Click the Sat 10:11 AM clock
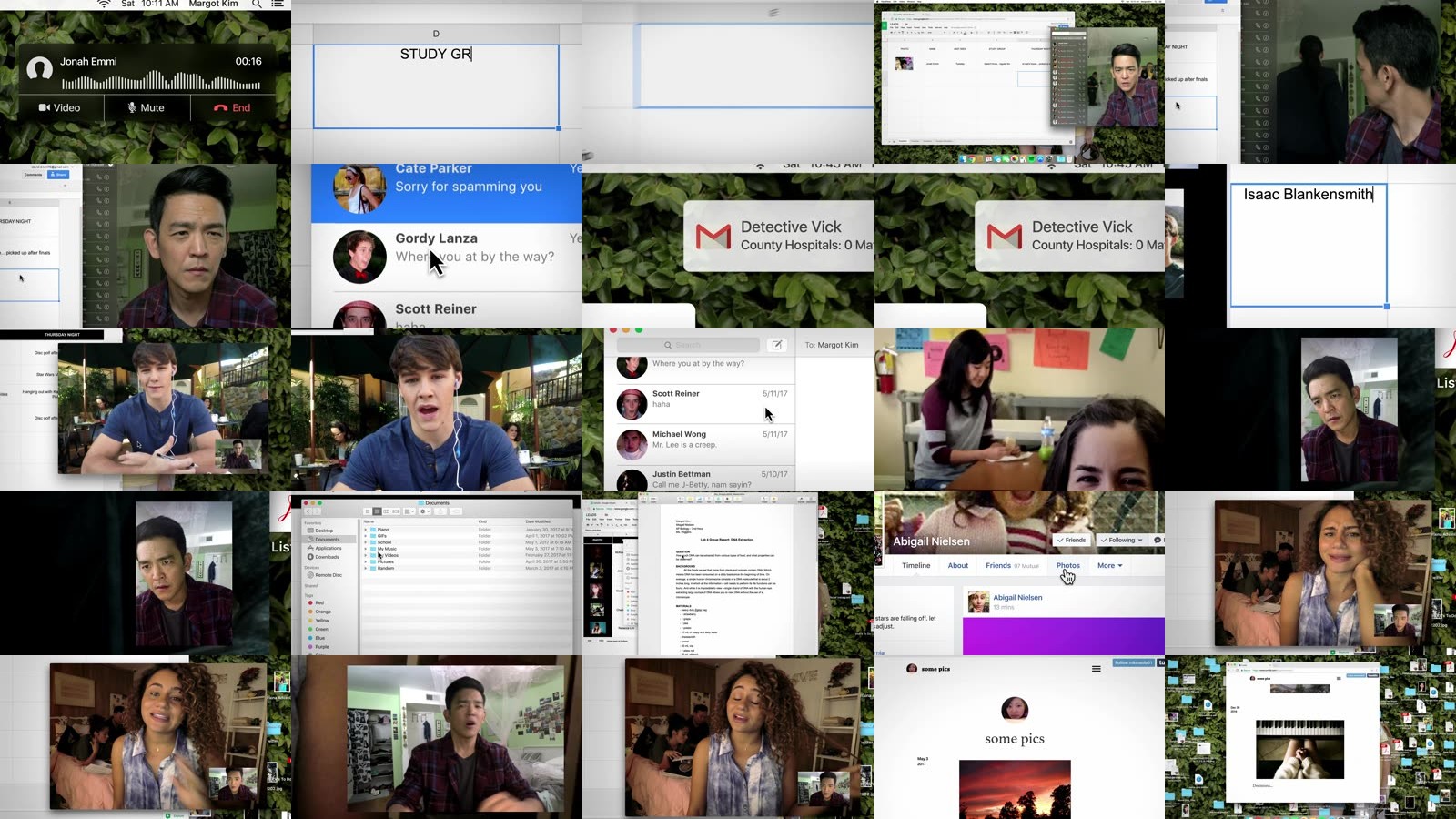This screenshot has width=1456, height=819. tap(150, 4)
